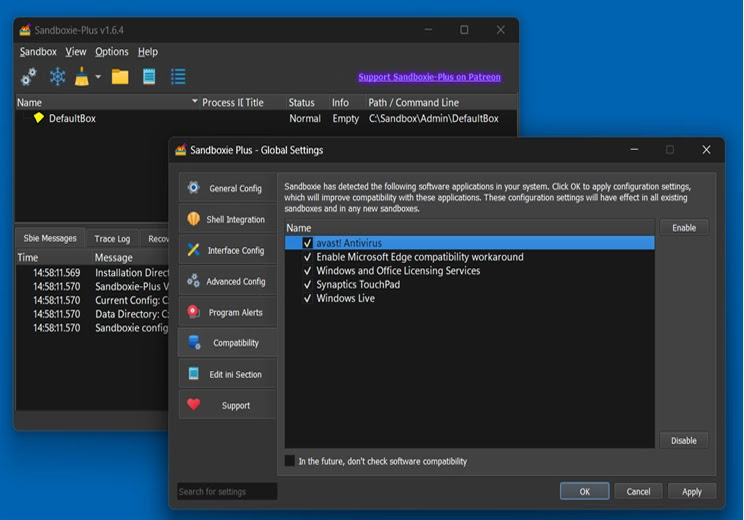Click the Disable button
Image resolution: width=744 pixels, height=520 pixels.
[x=684, y=440]
